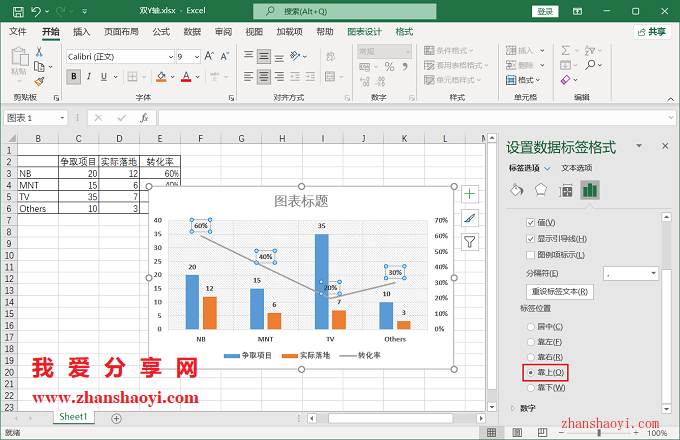Viewport: 680px width, 440px height.
Task: Click the align left icon
Action: [x=248, y=77]
